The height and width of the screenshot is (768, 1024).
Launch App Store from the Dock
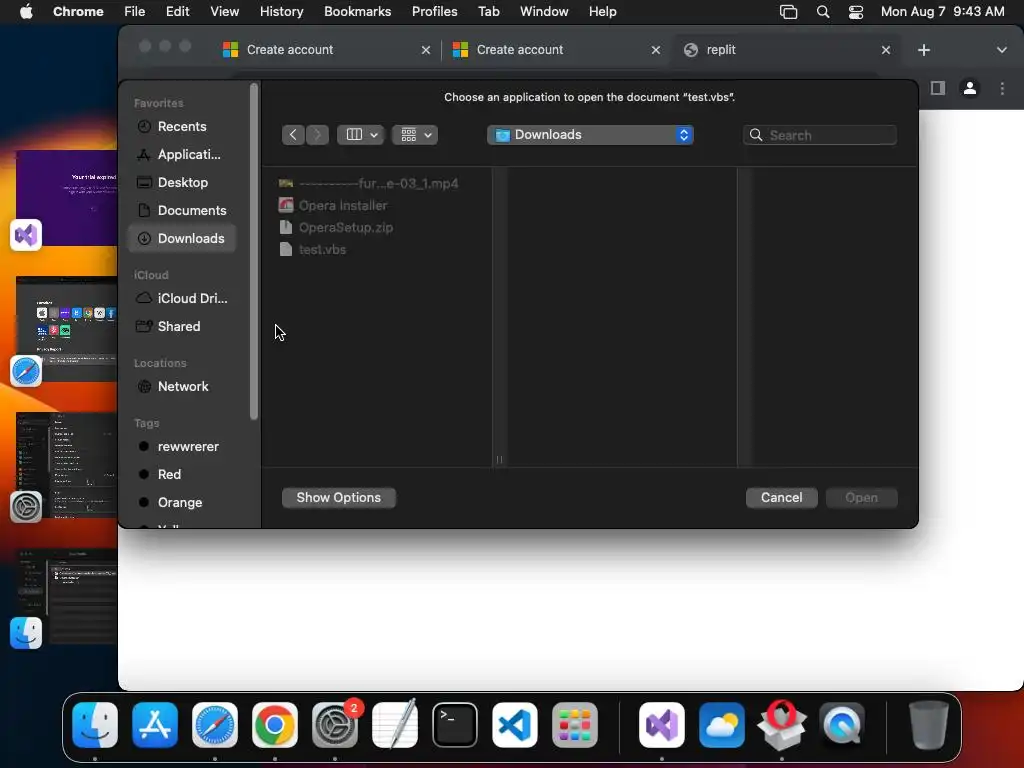coord(155,725)
